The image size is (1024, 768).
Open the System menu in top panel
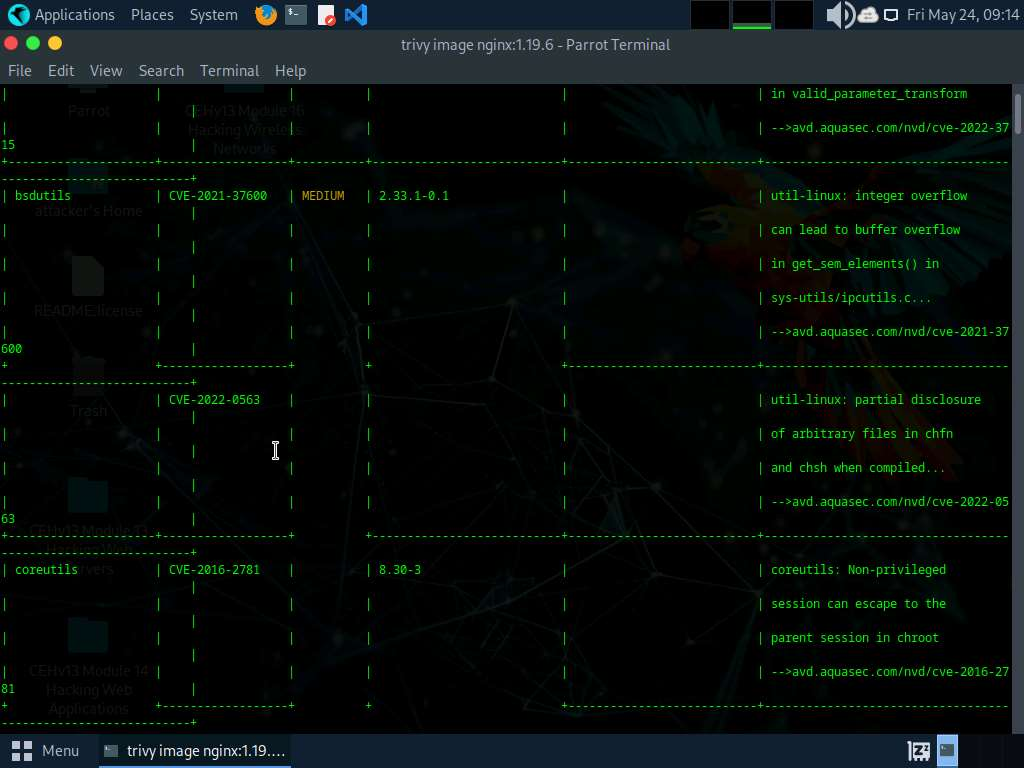213,15
